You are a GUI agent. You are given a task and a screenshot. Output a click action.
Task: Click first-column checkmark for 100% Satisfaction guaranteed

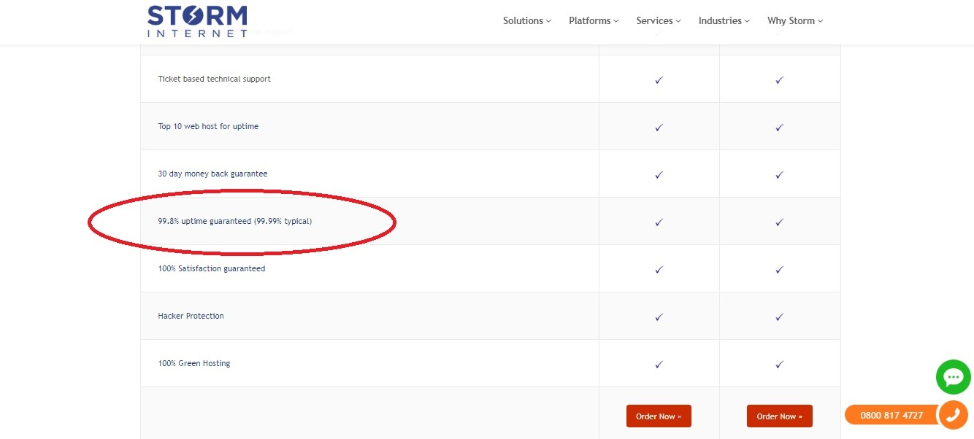[x=658, y=269]
